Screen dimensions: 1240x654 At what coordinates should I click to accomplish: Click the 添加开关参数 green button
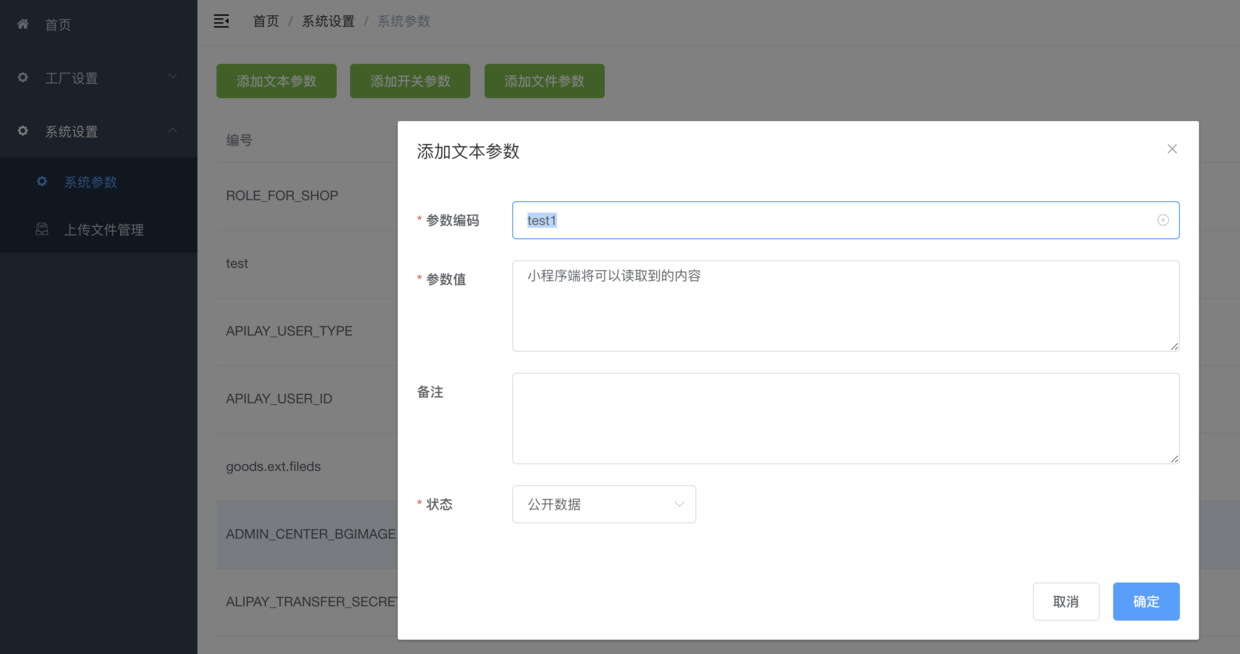coord(410,81)
